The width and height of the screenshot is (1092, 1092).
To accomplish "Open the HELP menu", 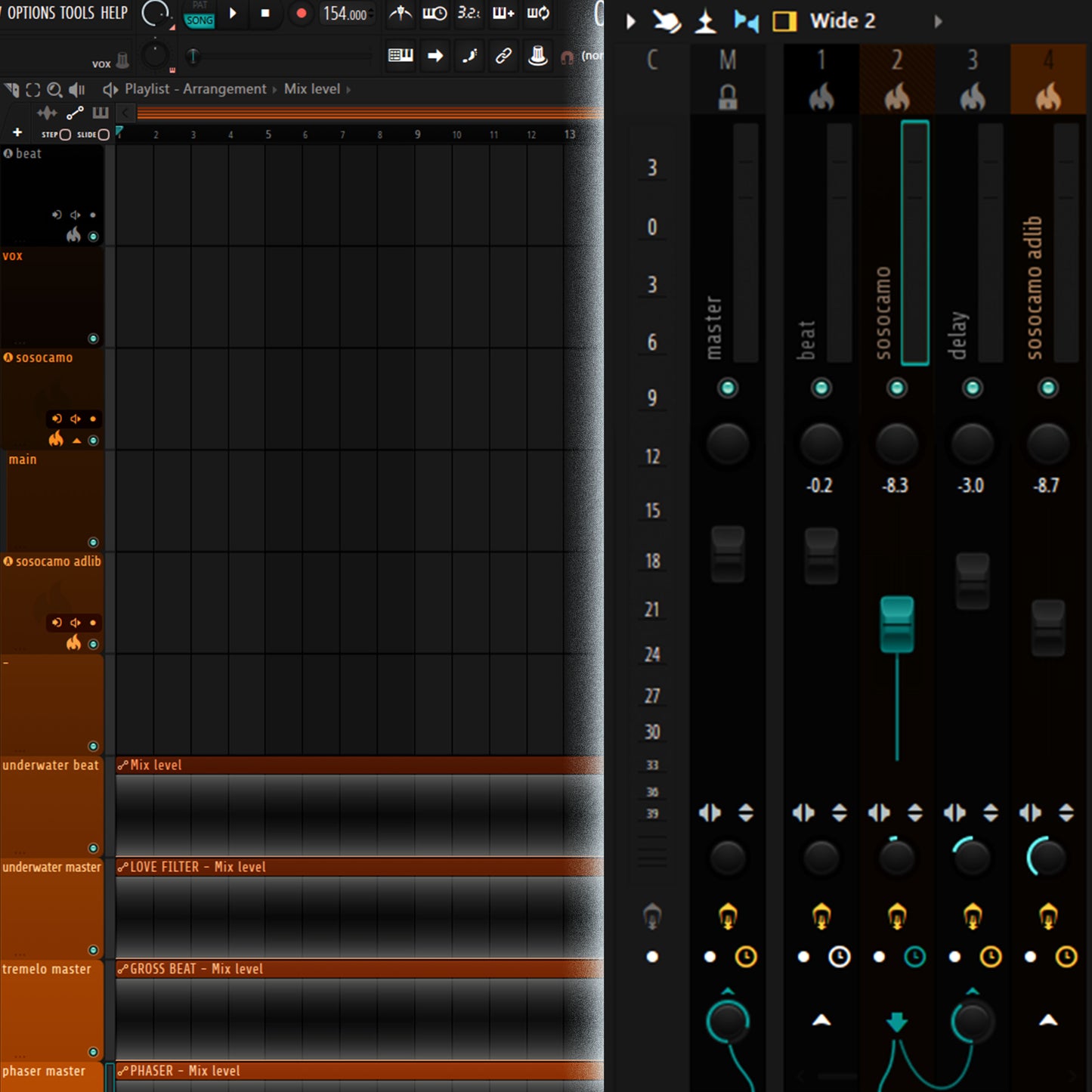I will coord(114,13).
